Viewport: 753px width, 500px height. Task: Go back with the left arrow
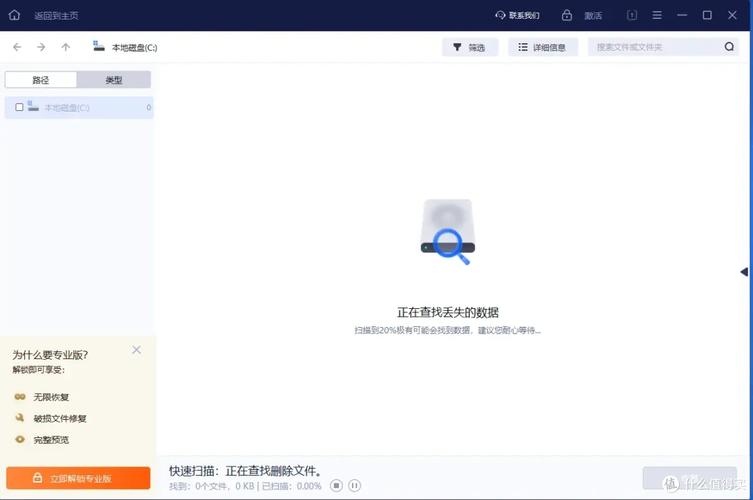coord(17,47)
